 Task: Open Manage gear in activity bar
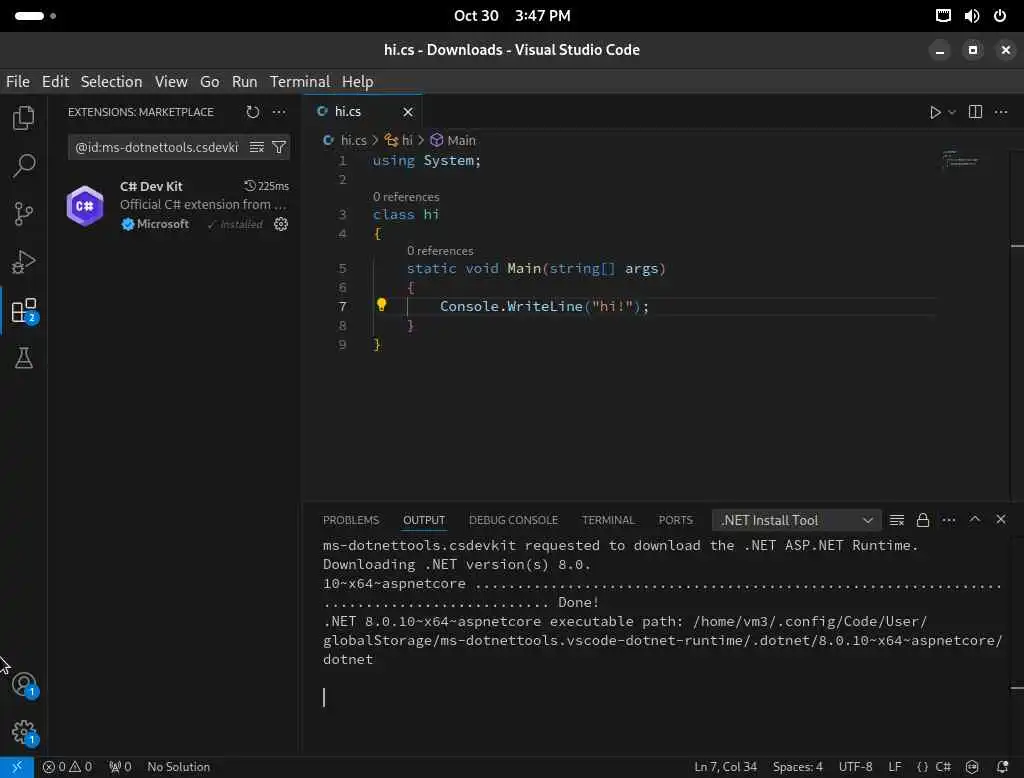24,733
